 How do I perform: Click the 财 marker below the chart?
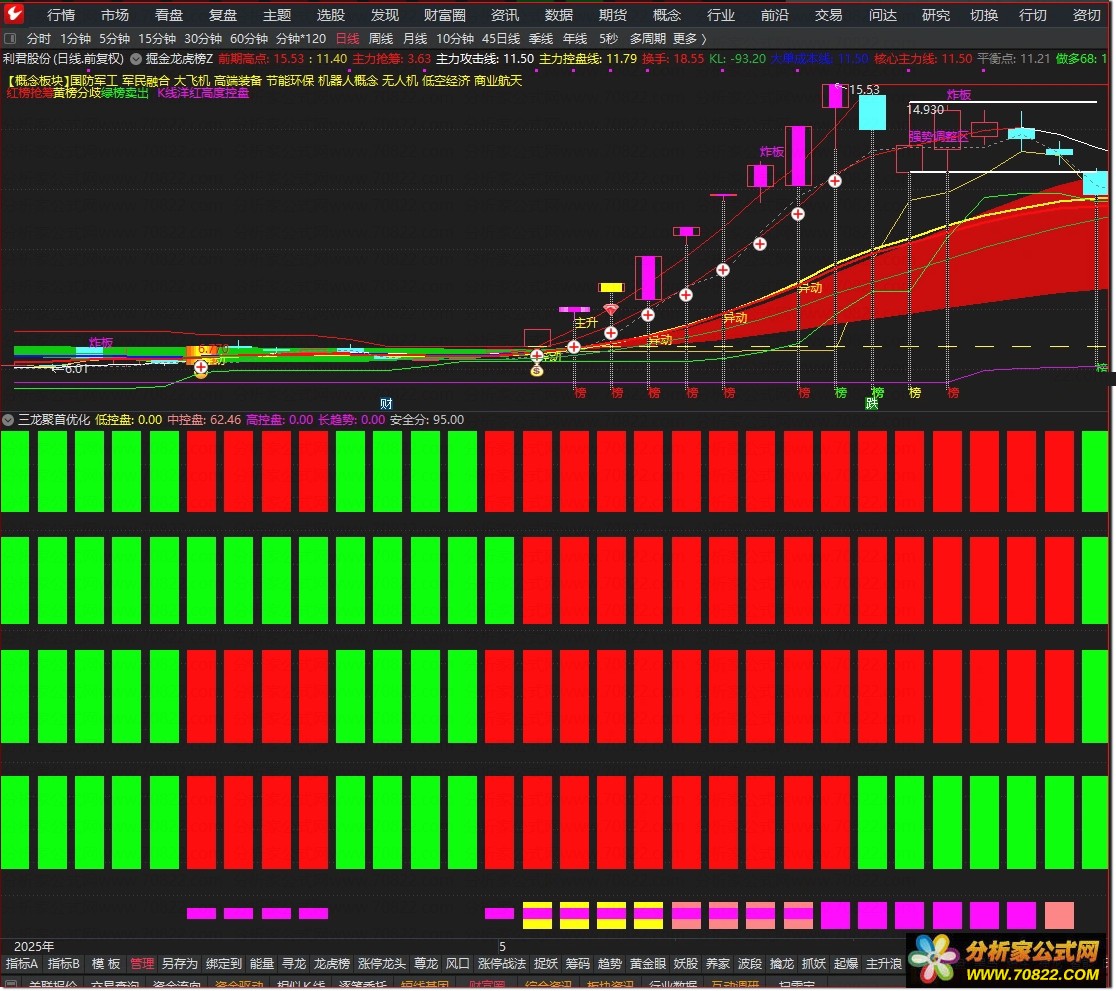(386, 404)
